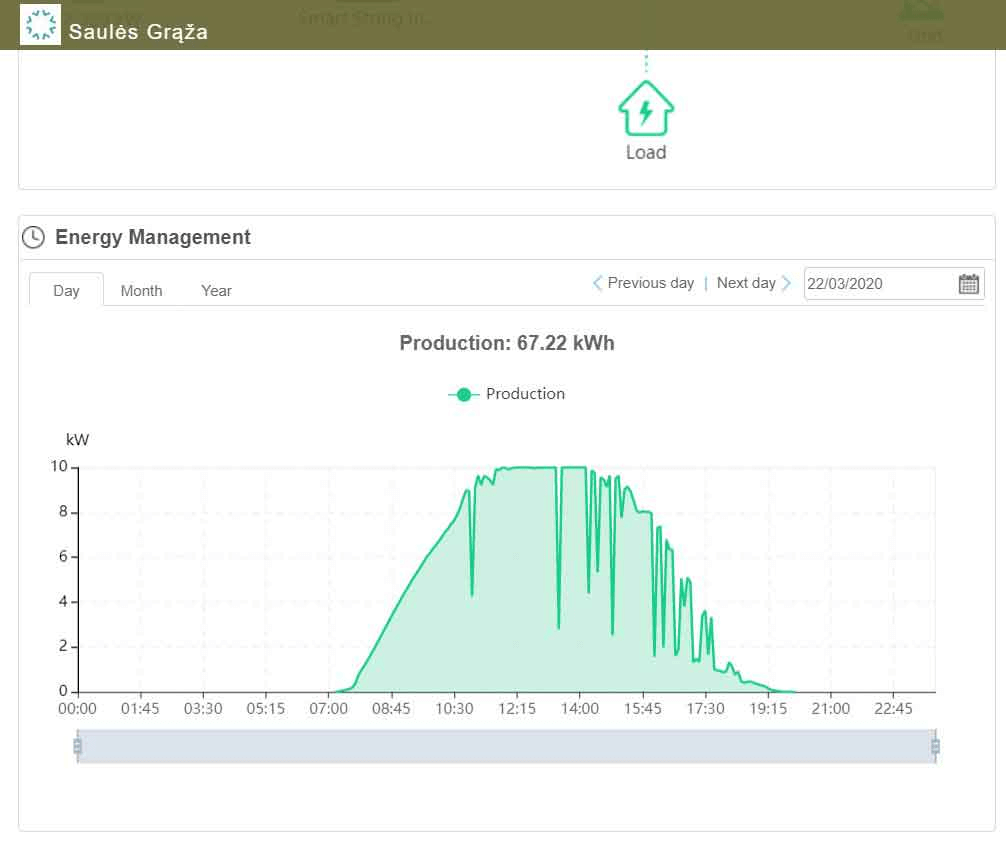Click the green Production legend marker
Viewport: 1006px width, 849px height.
point(463,395)
